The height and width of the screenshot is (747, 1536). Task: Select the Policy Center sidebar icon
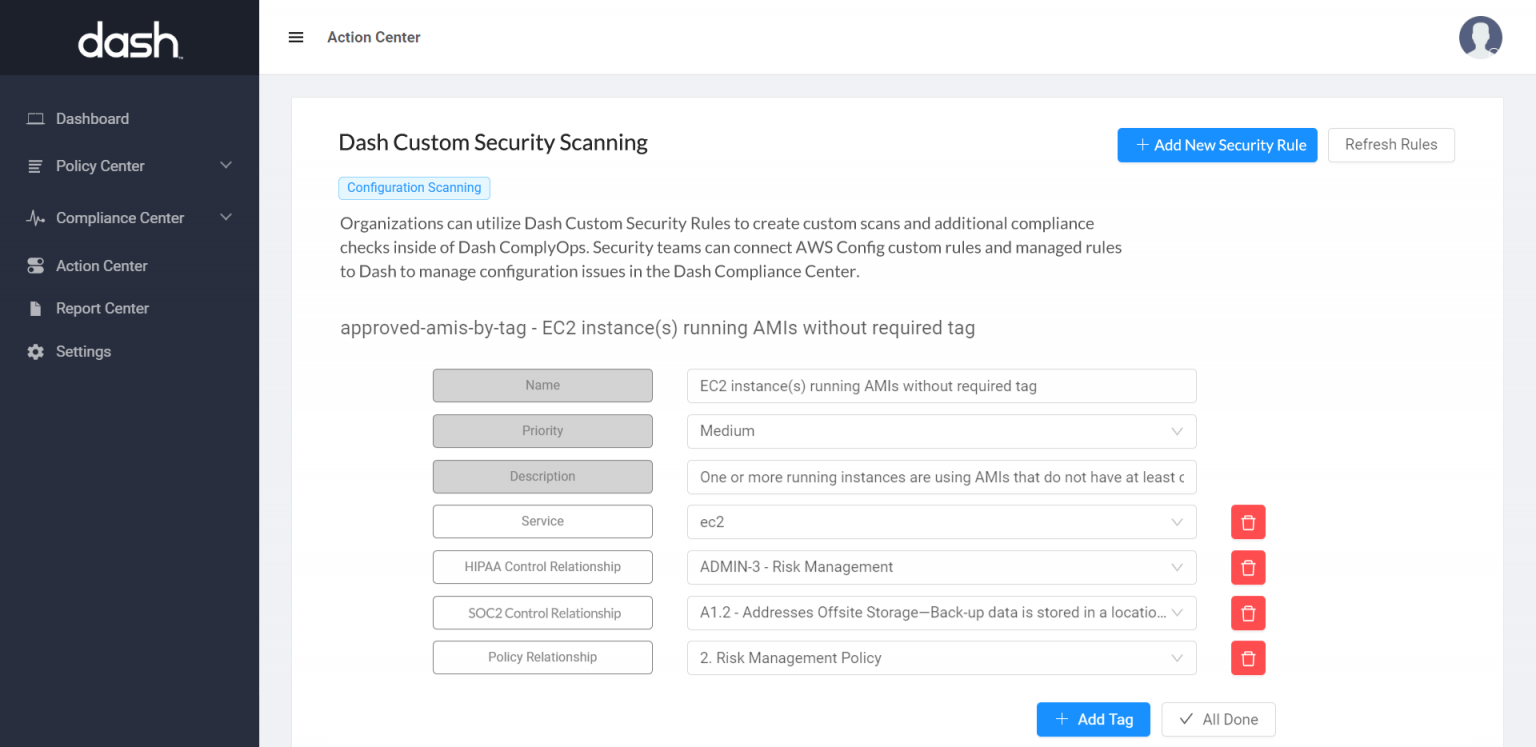(36, 166)
